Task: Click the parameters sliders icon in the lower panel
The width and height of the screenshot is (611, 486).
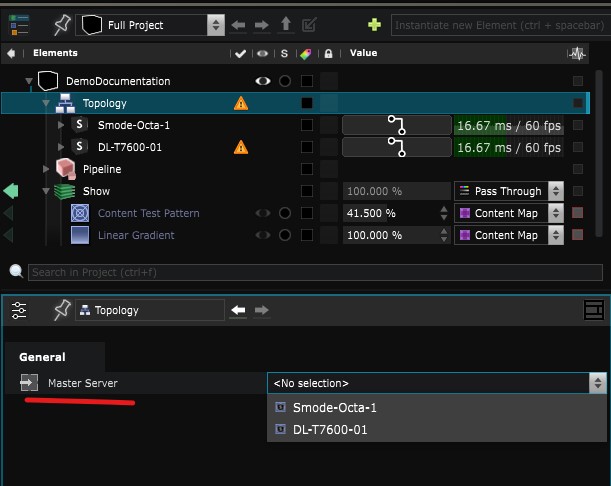Action: point(19,311)
